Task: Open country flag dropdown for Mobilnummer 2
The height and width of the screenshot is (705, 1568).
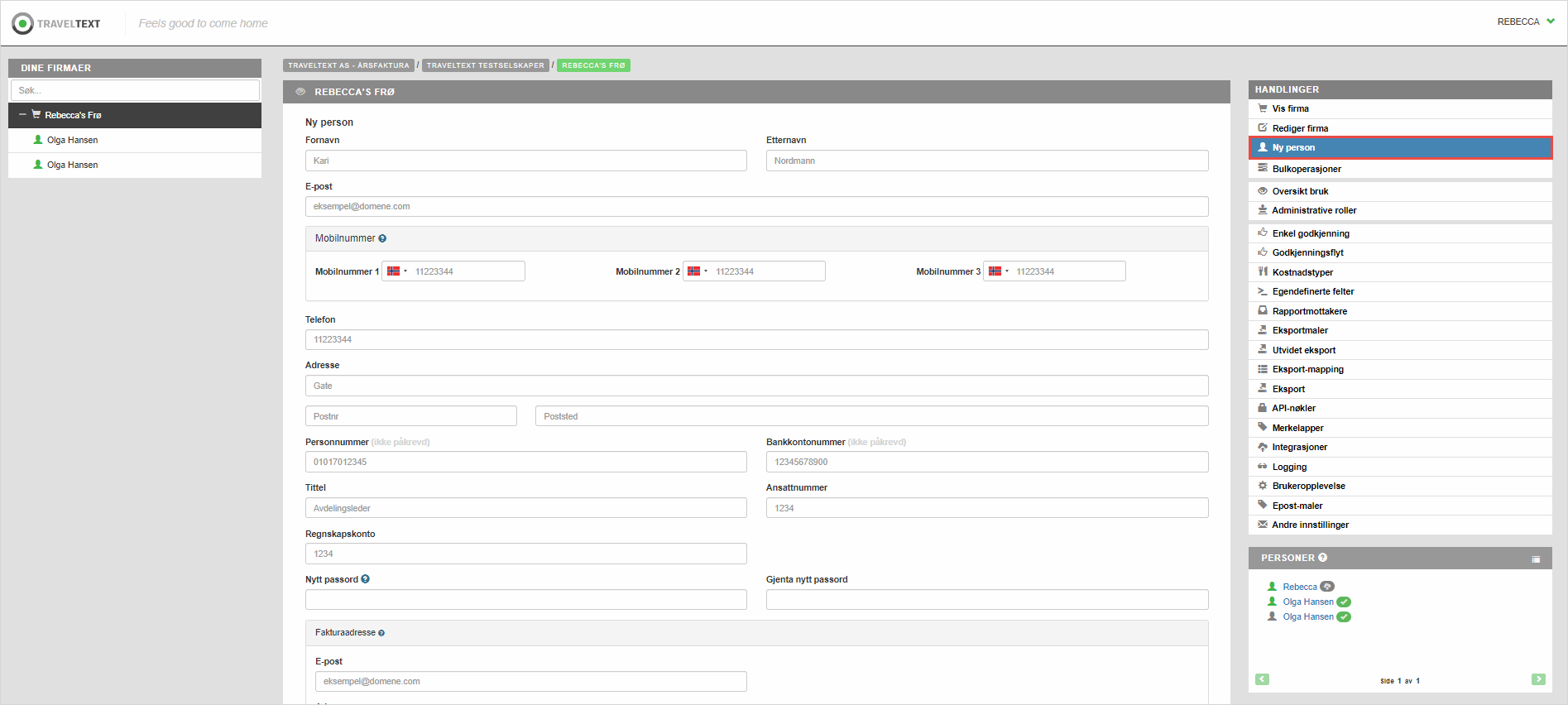Action: [x=698, y=271]
